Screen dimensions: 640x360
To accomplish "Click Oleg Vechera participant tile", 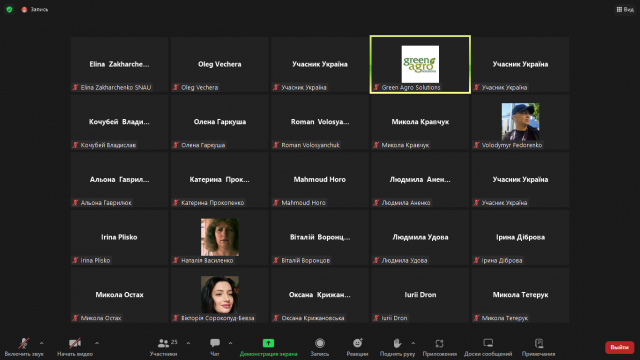I will [x=220, y=64].
